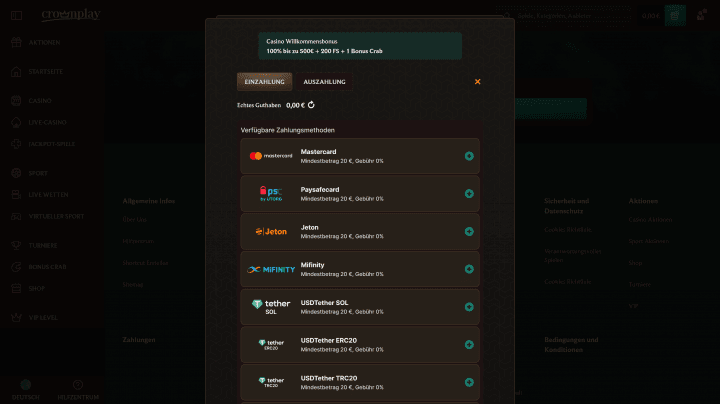This screenshot has width=720, height=404.
Task: Expand Mastercard with the plus button
Action: 469,156
